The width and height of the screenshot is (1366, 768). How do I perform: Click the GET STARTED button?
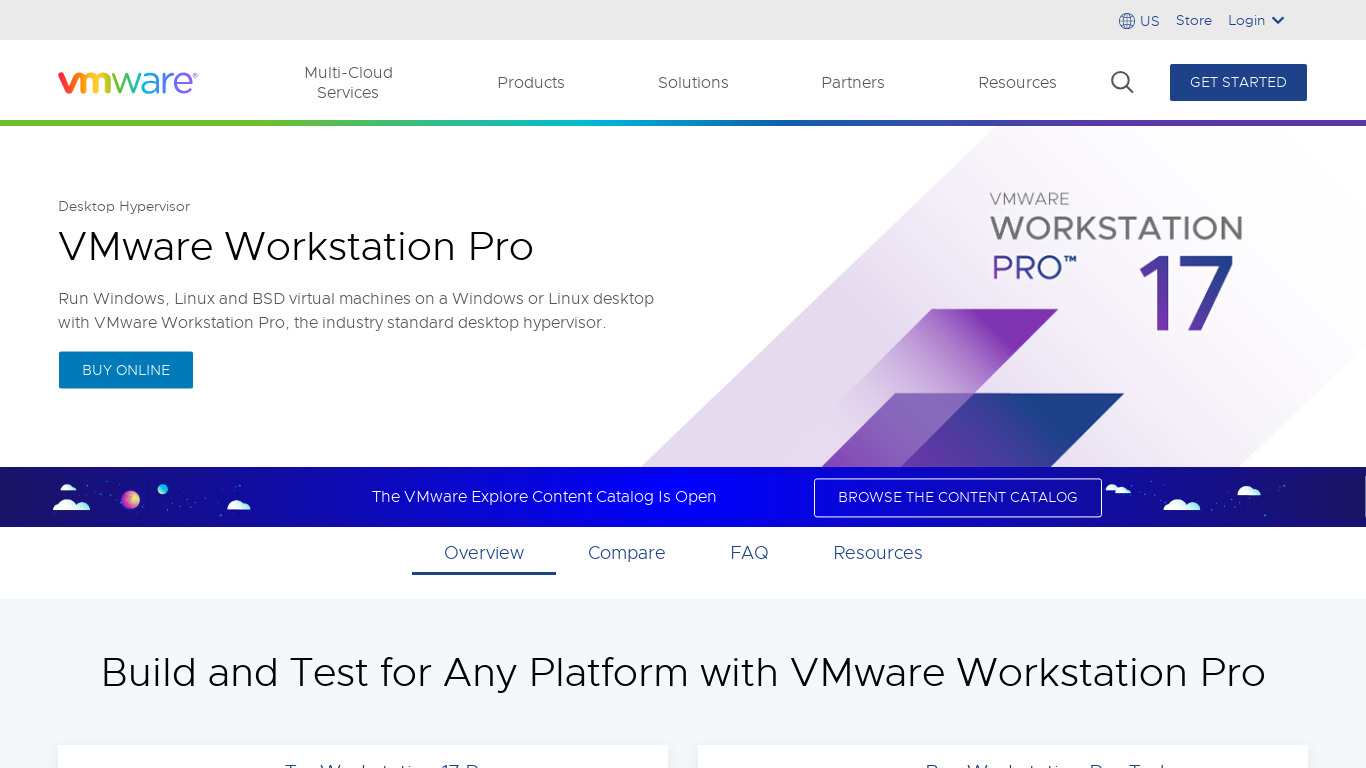tap(1238, 82)
